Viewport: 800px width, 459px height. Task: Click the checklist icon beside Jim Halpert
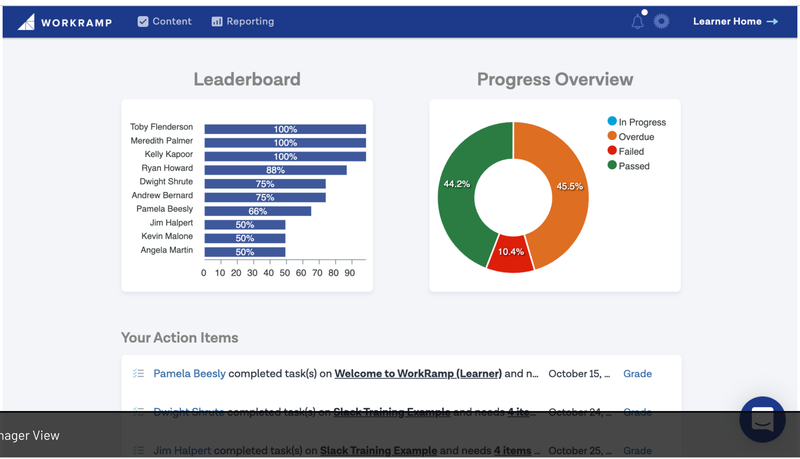point(138,450)
